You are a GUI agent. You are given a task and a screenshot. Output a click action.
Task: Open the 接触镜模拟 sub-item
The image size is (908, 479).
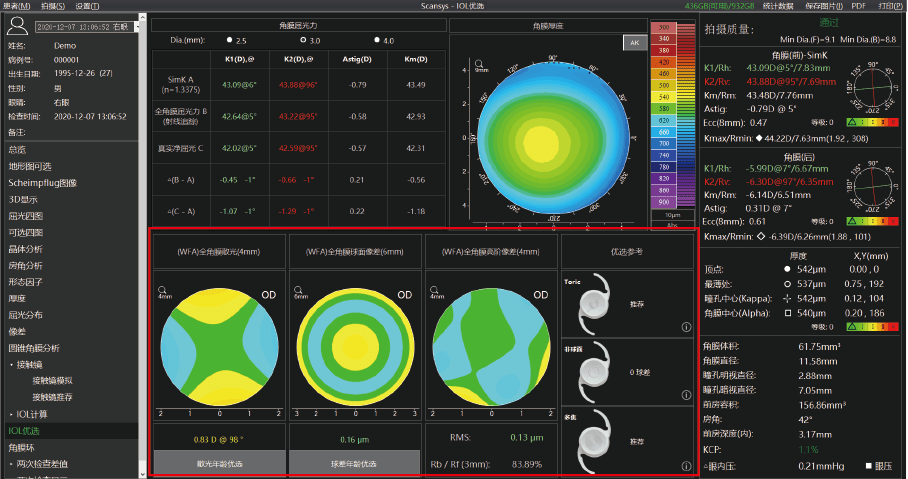(x=53, y=381)
